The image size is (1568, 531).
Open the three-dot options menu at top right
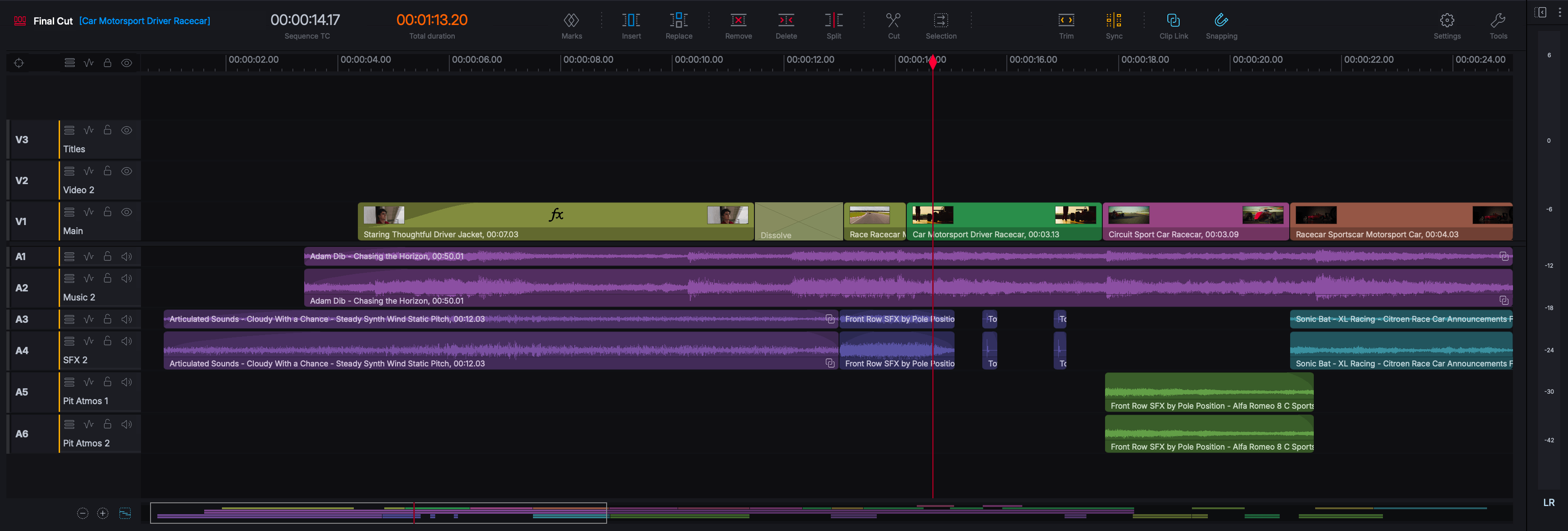pyautogui.click(x=1559, y=12)
